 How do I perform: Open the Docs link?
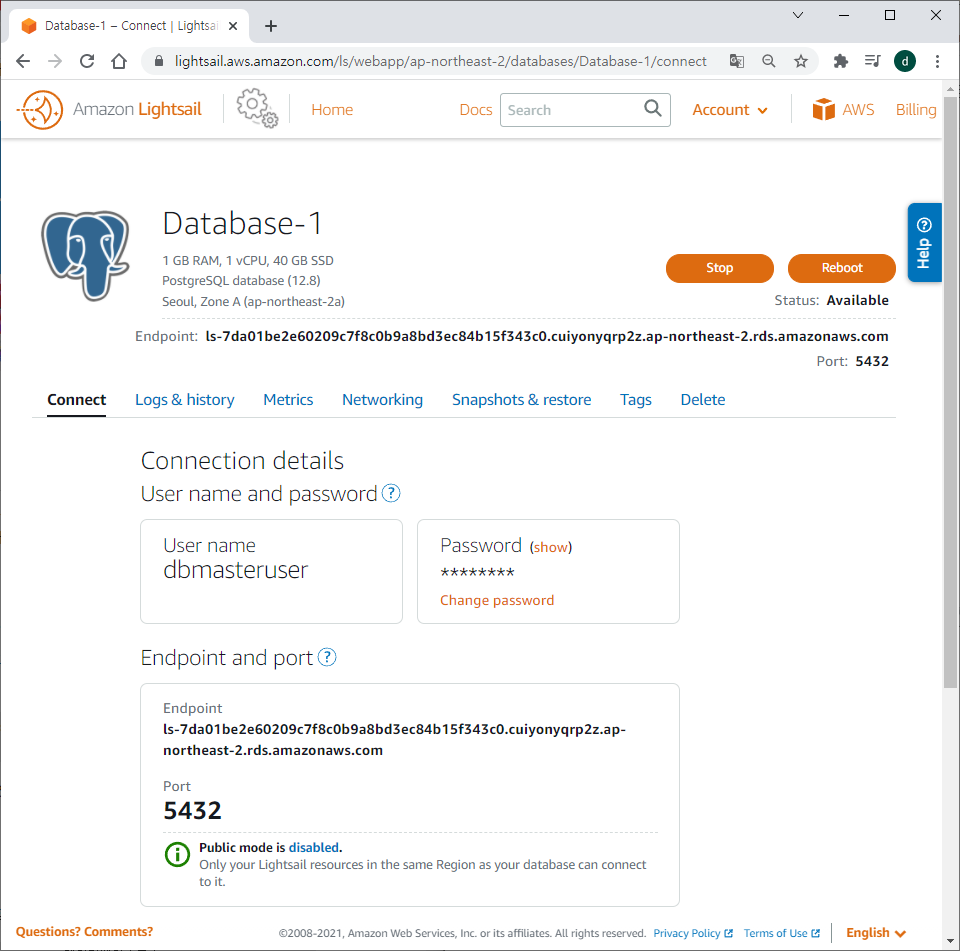click(476, 110)
